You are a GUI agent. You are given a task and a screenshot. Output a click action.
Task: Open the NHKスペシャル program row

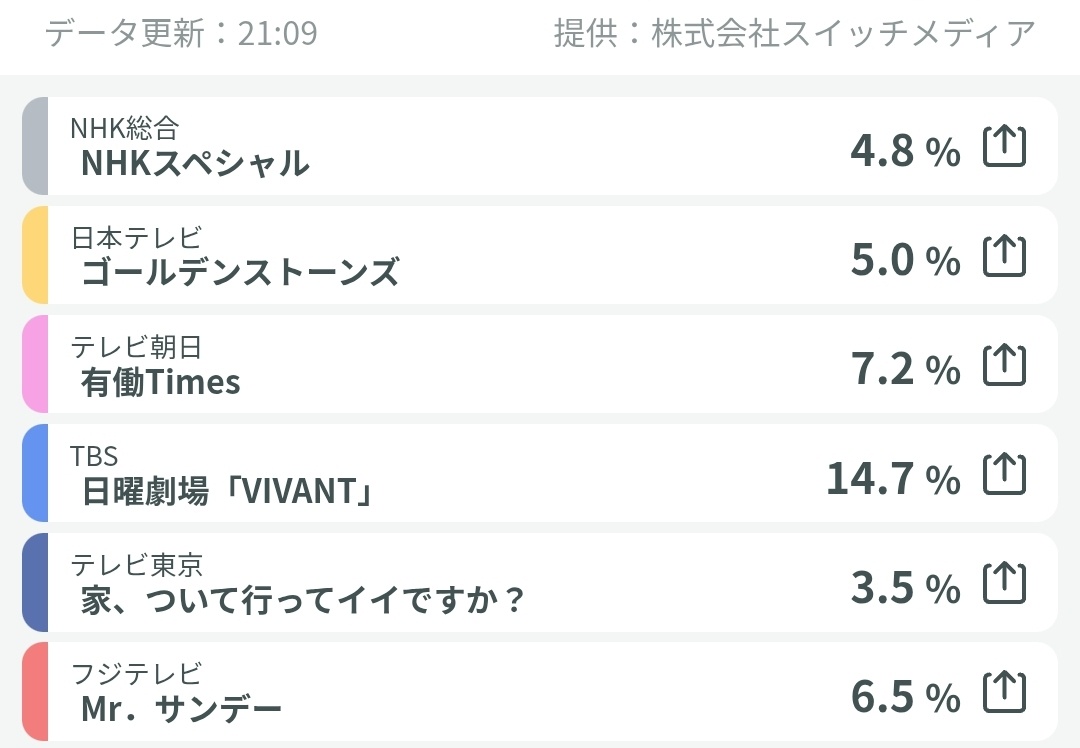tap(540, 146)
